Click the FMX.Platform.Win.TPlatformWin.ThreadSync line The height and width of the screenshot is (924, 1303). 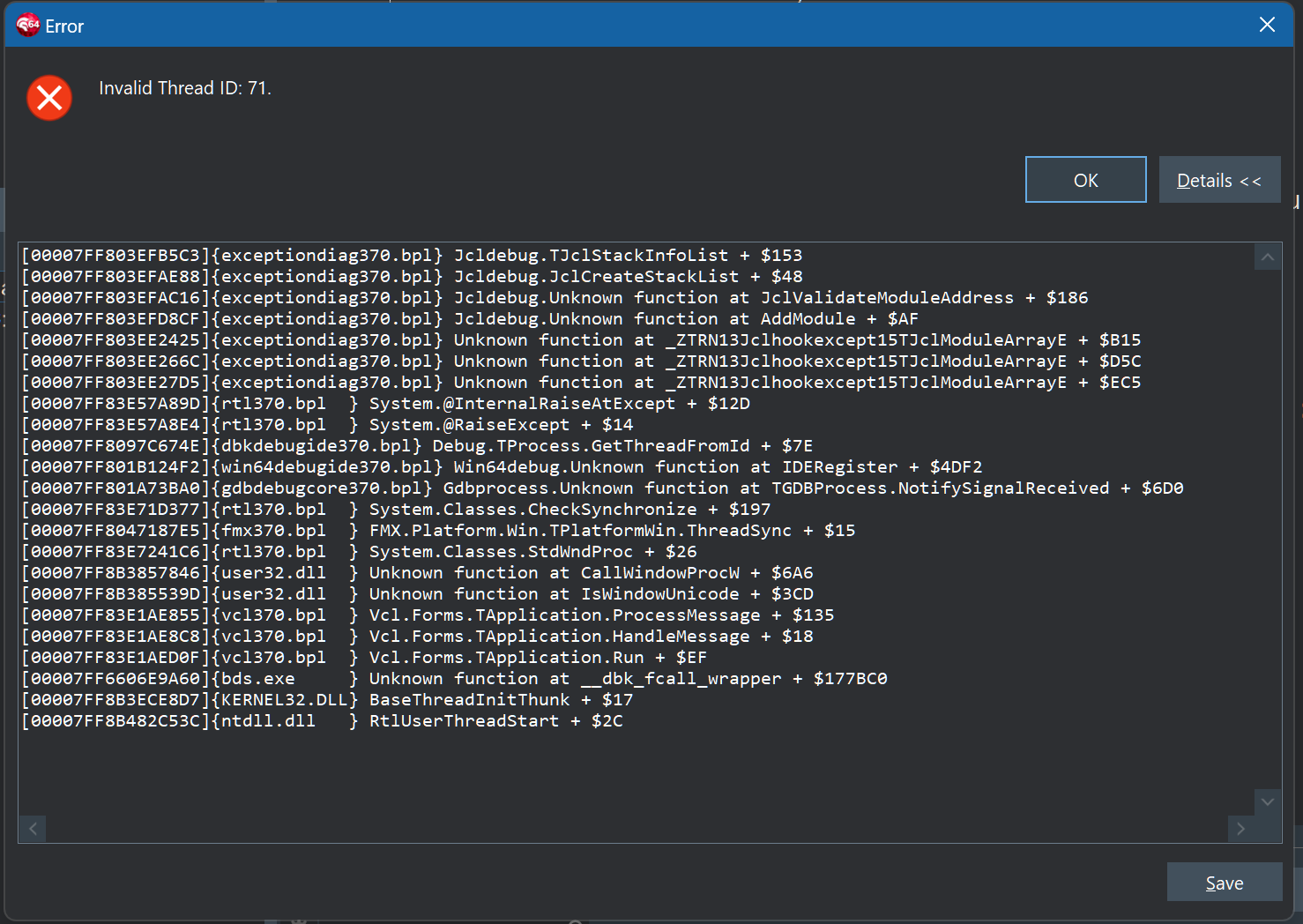pos(437,531)
